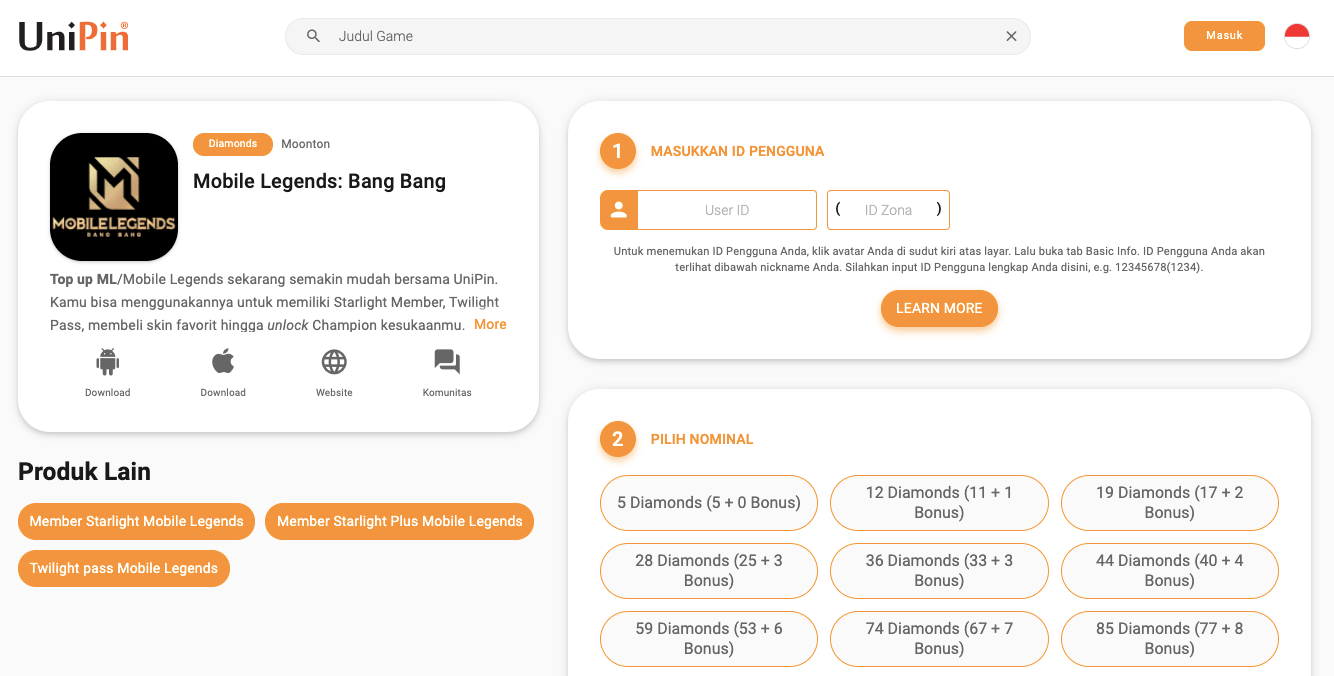Expand description with More link

(x=490, y=324)
